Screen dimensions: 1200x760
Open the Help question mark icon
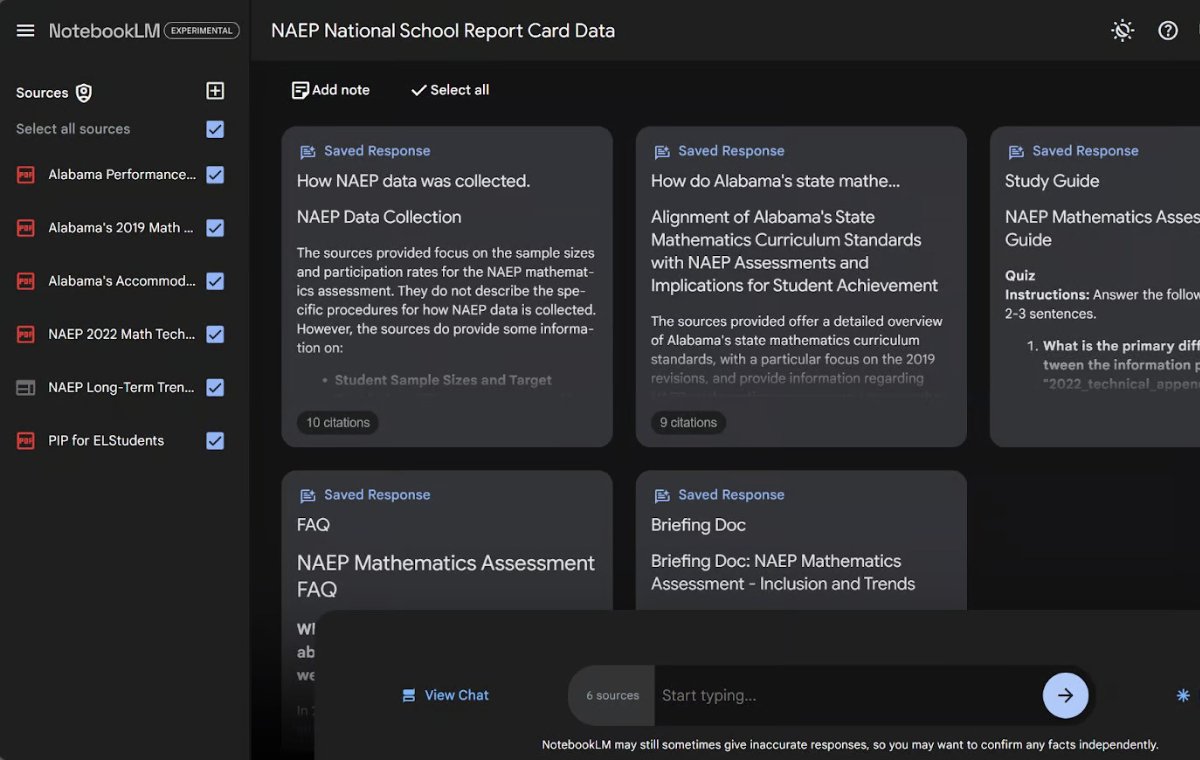[1168, 30]
